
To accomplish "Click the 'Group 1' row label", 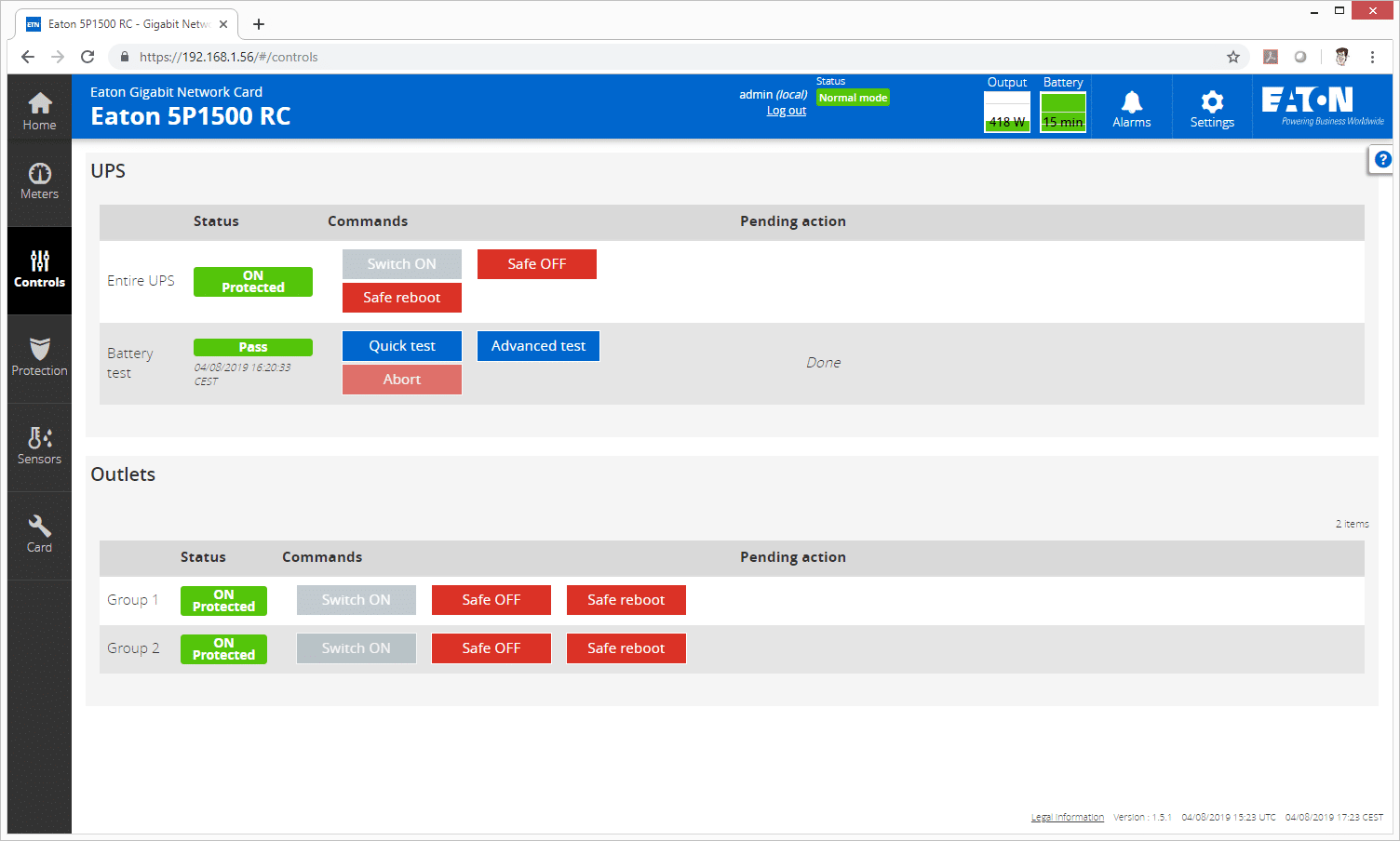I will tap(133, 600).
